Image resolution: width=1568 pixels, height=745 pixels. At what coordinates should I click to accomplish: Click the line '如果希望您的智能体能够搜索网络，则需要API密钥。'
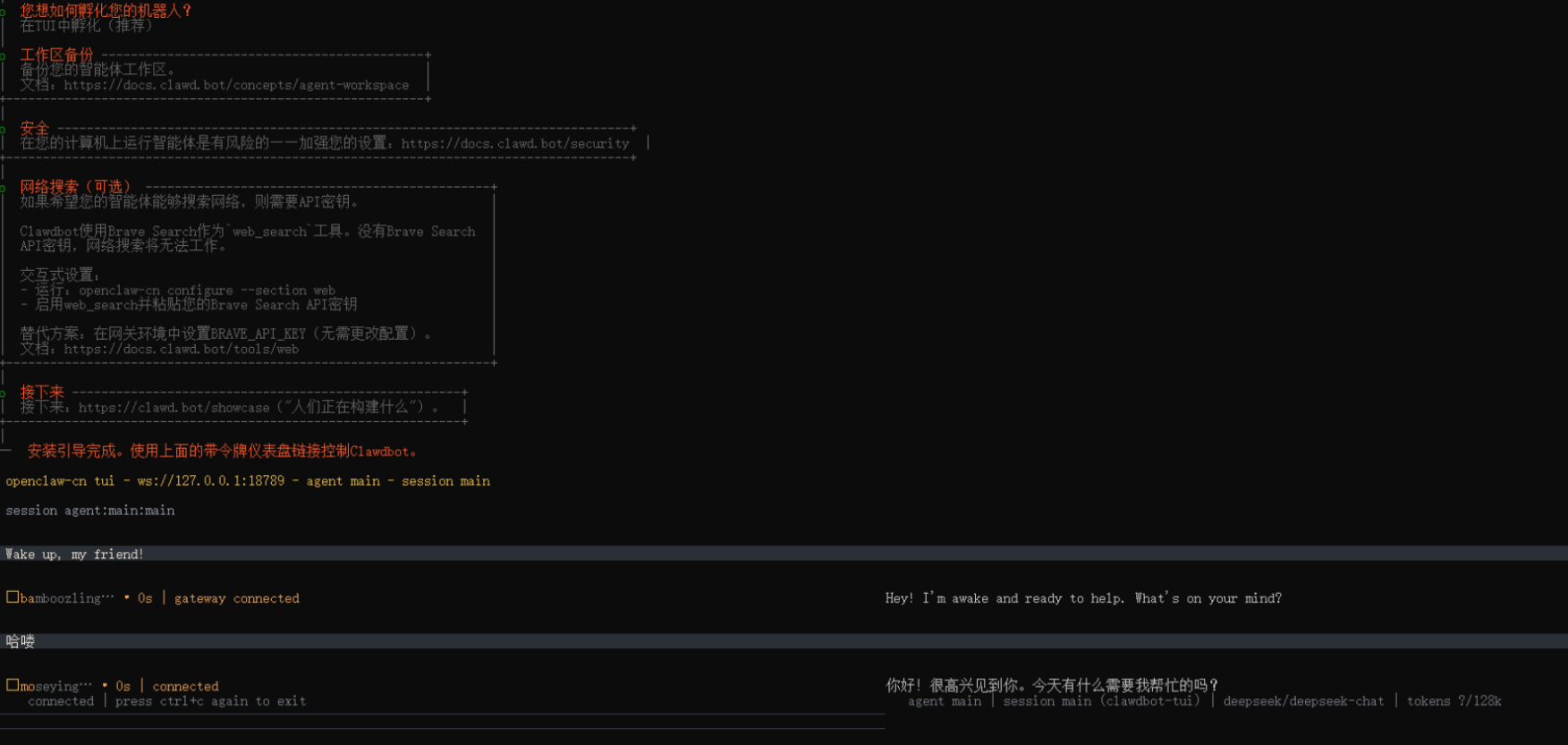point(189,201)
